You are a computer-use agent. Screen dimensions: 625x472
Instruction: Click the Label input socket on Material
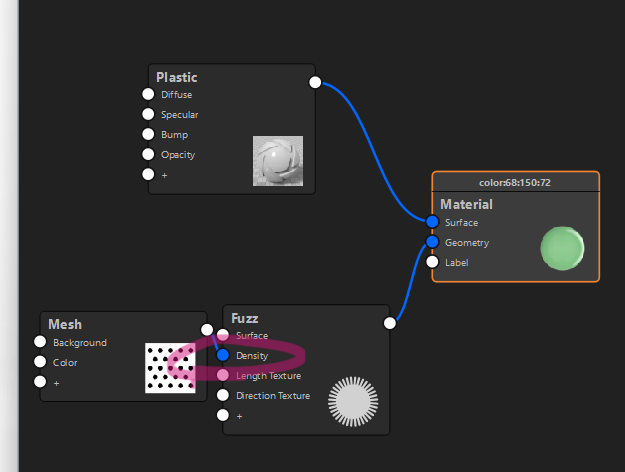432,262
